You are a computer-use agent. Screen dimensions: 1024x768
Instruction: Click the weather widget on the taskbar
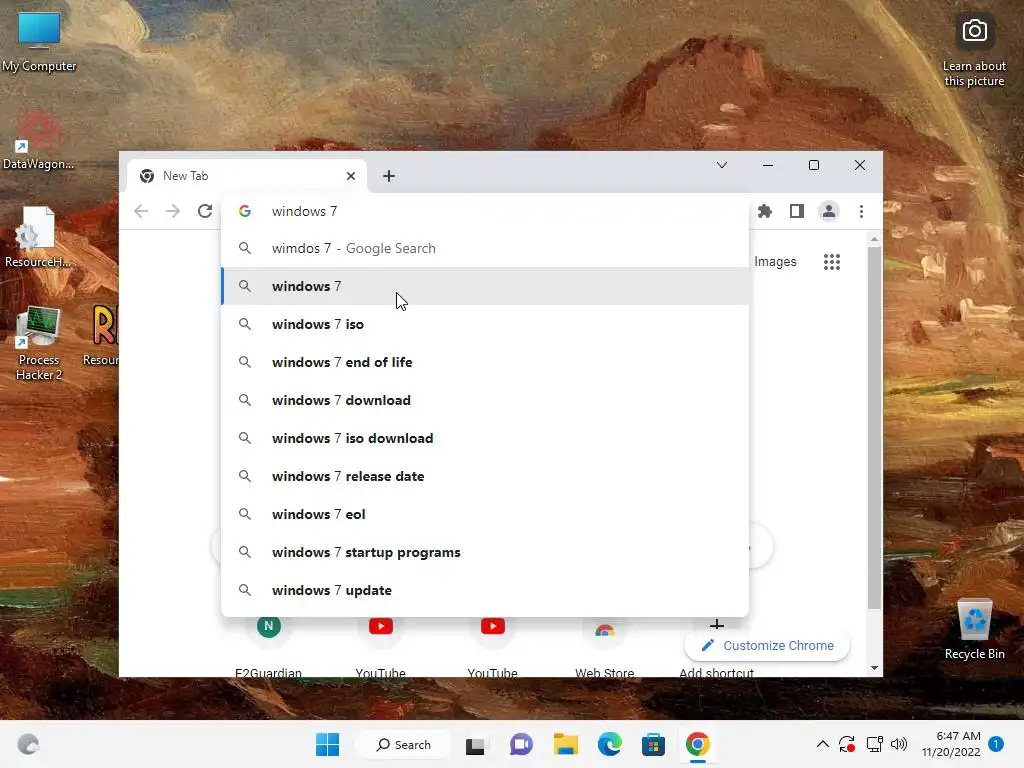tap(28, 744)
